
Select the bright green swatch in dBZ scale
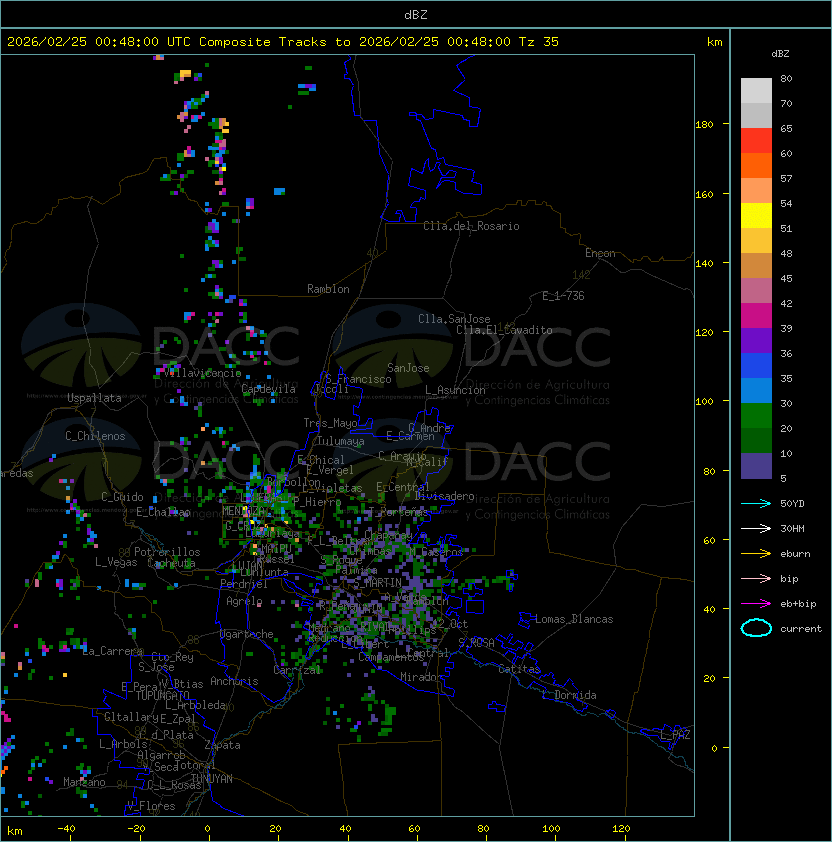click(756, 416)
